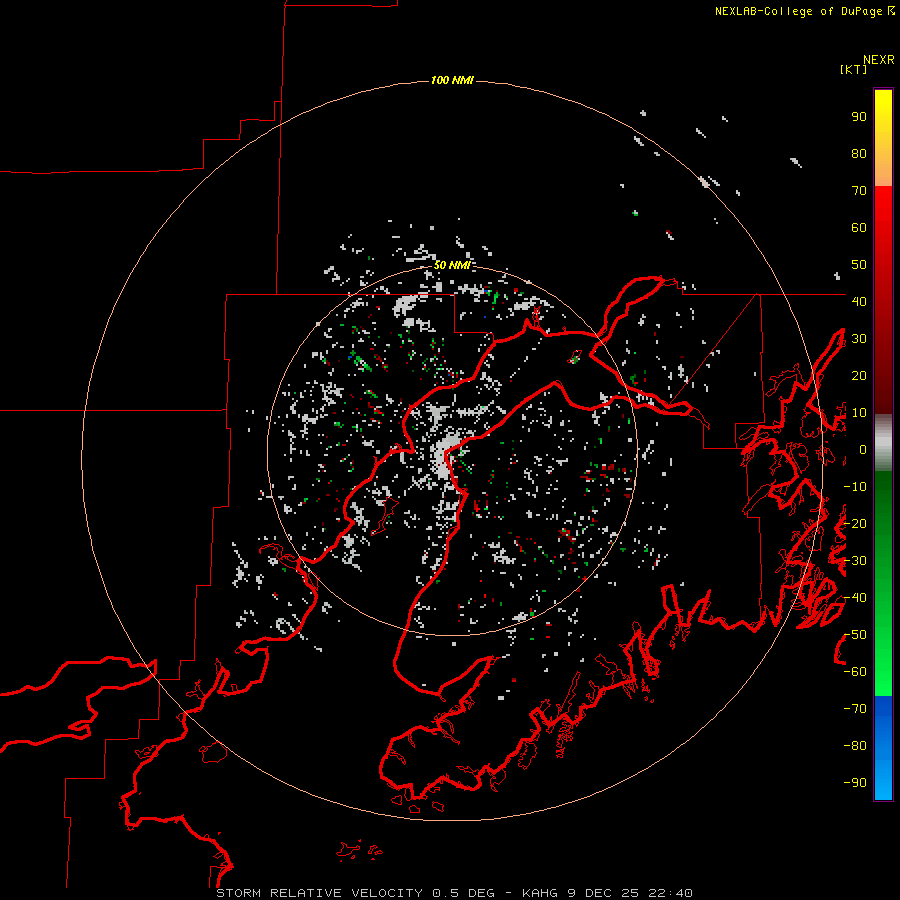Click the -90 value on the legend
900x900 pixels.
click(855, 782)
